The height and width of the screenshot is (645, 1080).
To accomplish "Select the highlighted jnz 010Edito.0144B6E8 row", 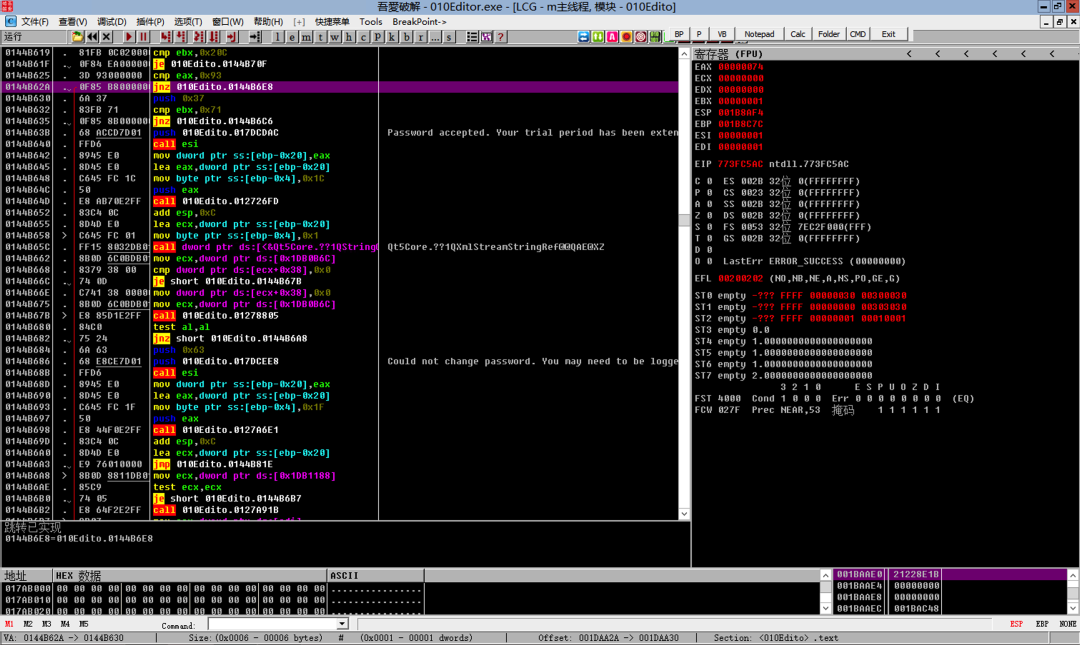I will (x=340, y=87).
